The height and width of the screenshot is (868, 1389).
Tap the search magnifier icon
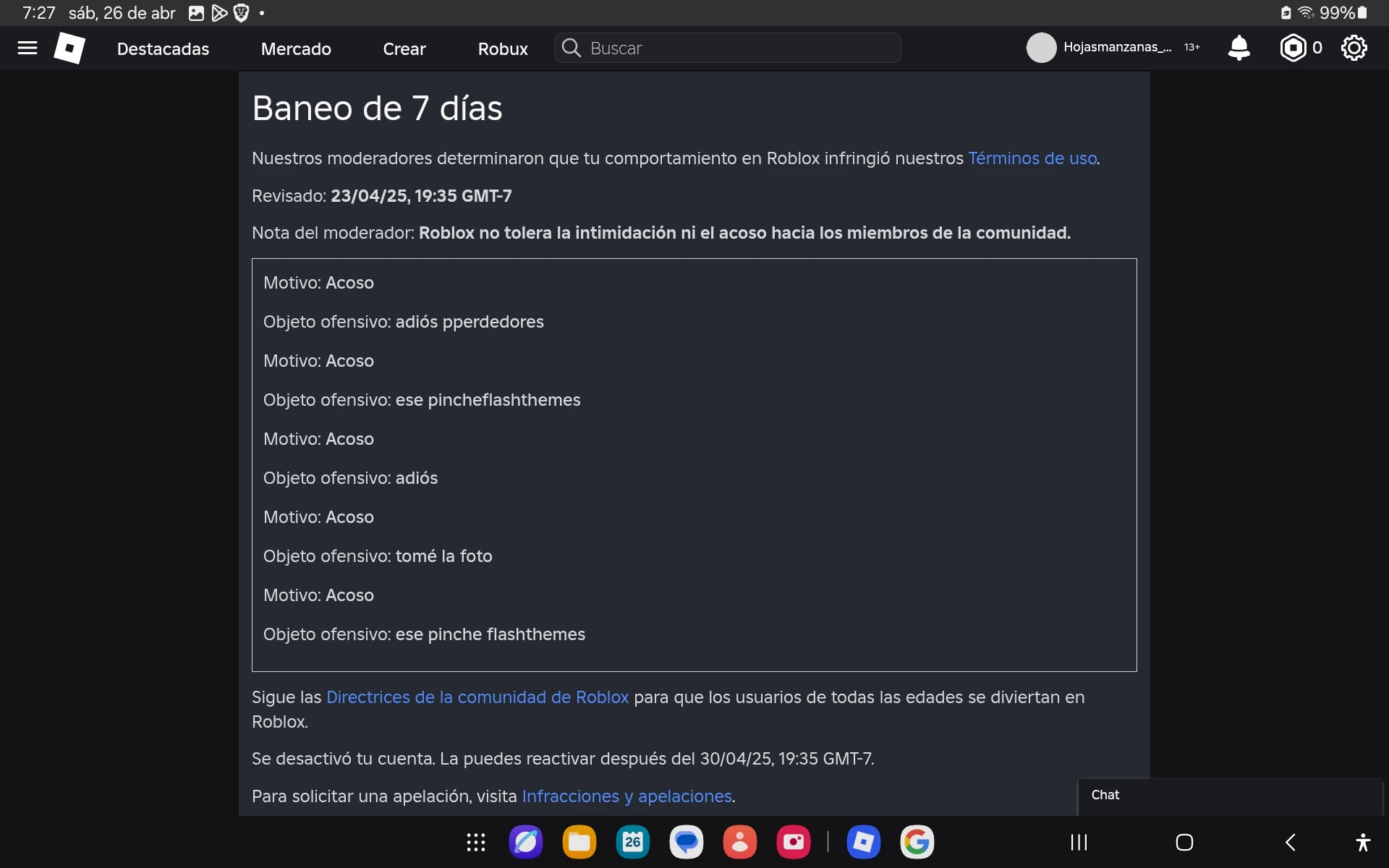[x=572, y=48]
